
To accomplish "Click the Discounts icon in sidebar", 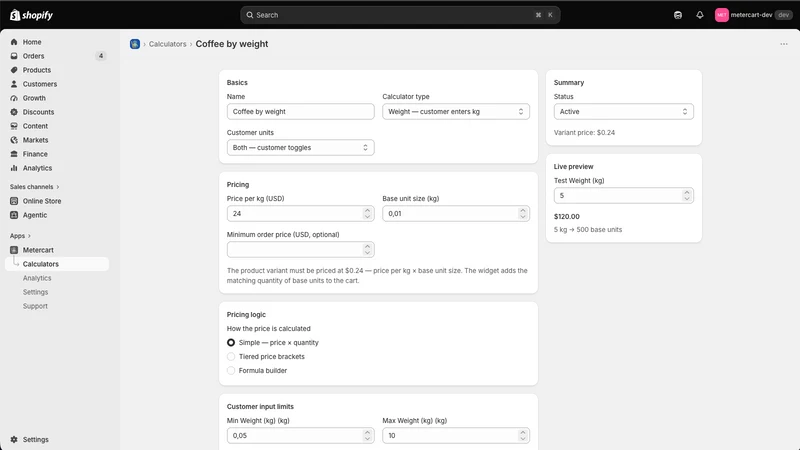I will point(14,112).
